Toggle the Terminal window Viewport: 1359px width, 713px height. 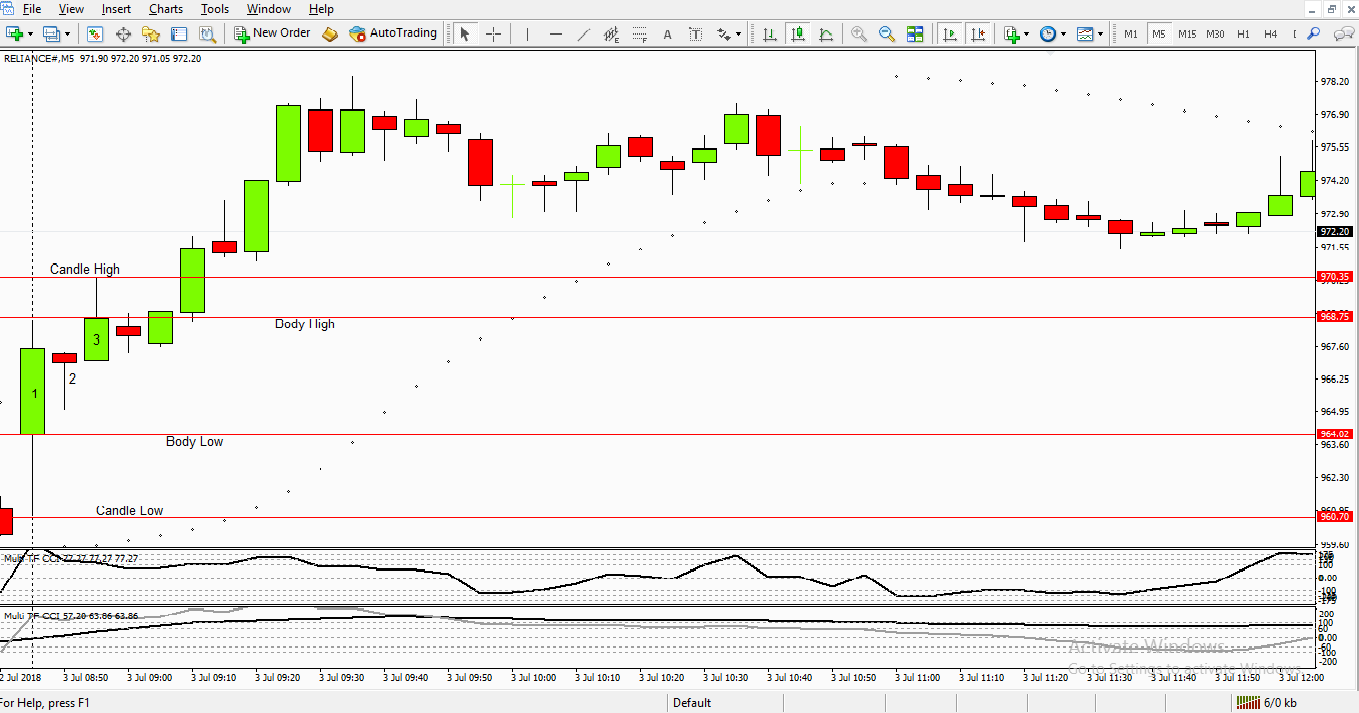click(x=179, y=34)
